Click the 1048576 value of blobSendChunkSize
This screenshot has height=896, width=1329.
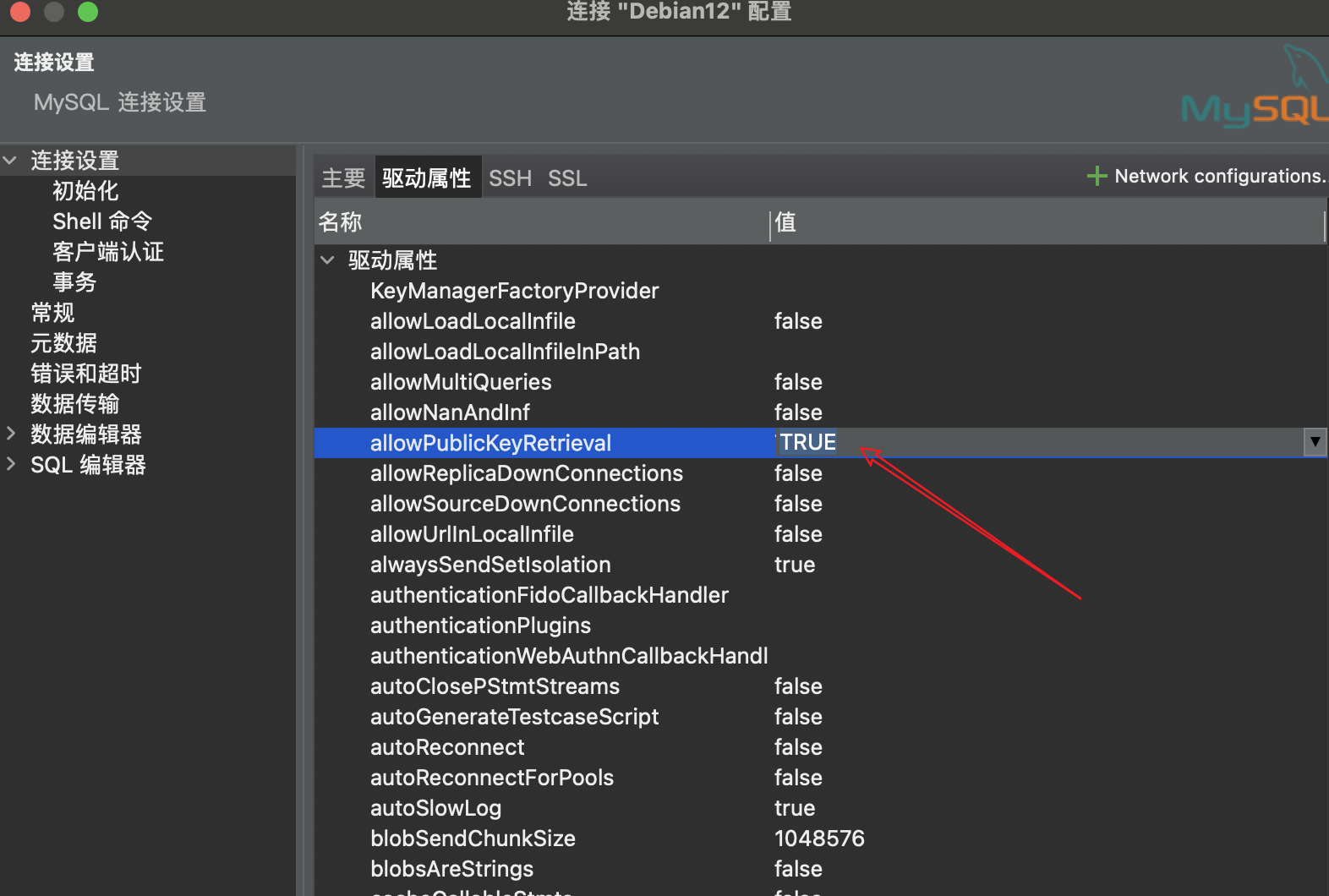tap(819, 839)
